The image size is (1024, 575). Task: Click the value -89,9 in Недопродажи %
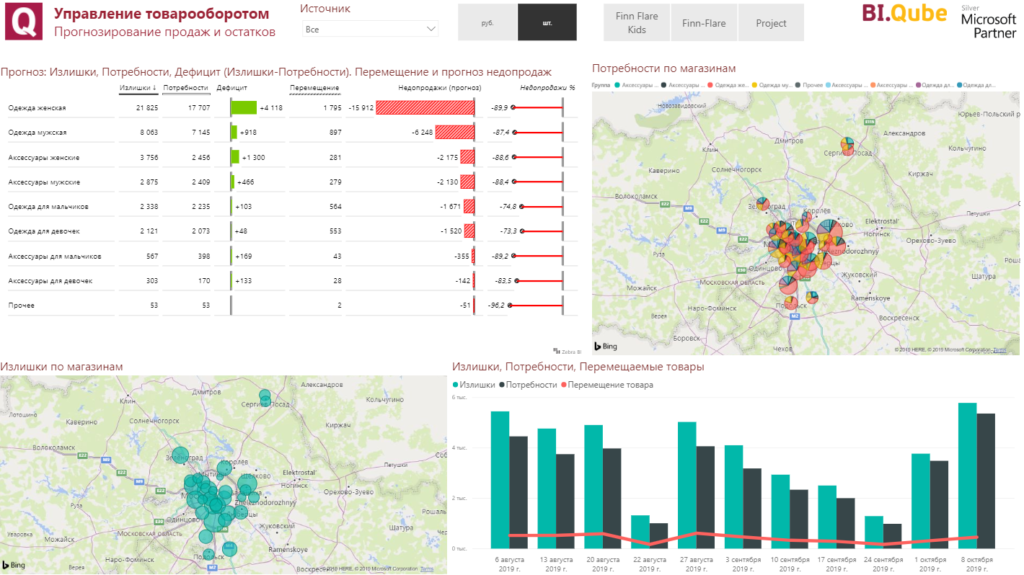tap(500, 108)
